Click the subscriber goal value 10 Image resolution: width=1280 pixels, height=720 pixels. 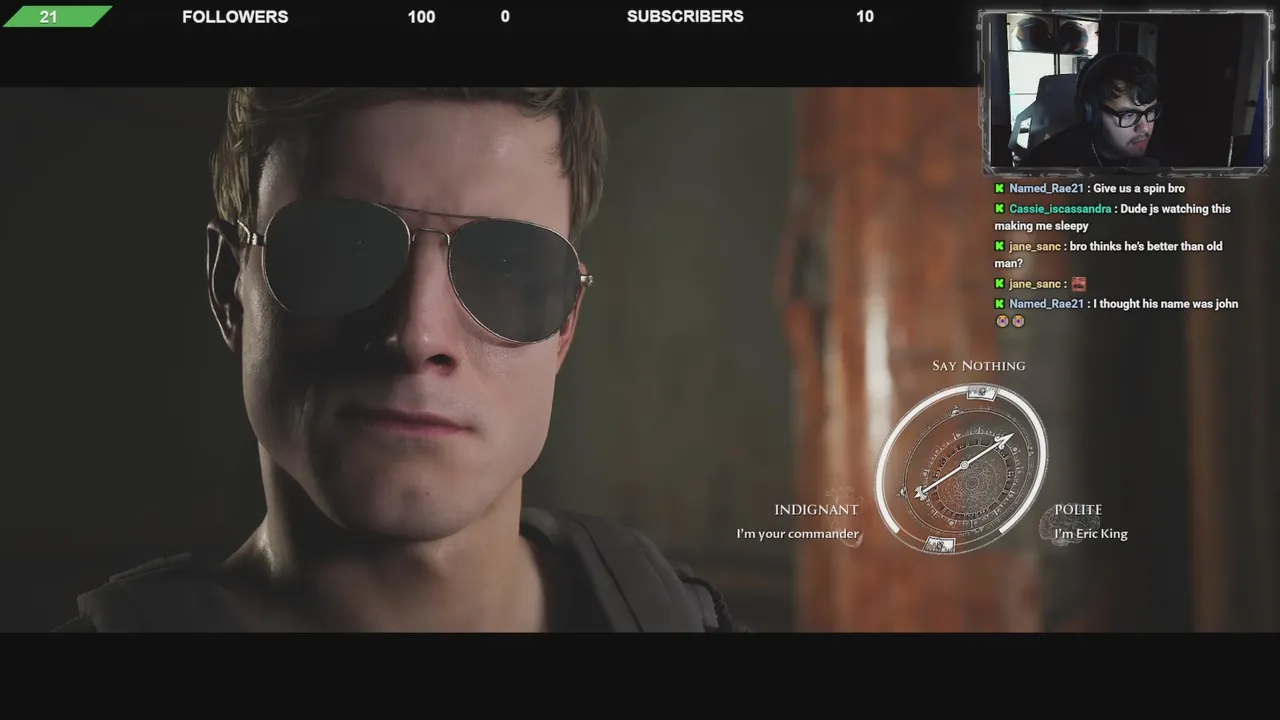click(865, 17)
